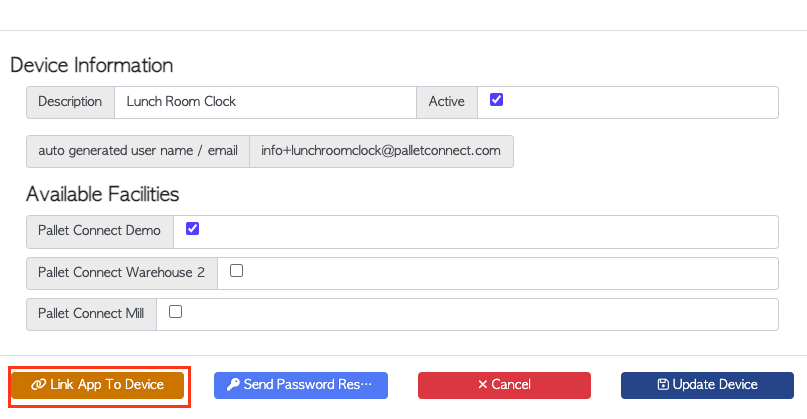Cancel editing the device
The height and width of the screenshot is (419, 807).
(504, 385)
